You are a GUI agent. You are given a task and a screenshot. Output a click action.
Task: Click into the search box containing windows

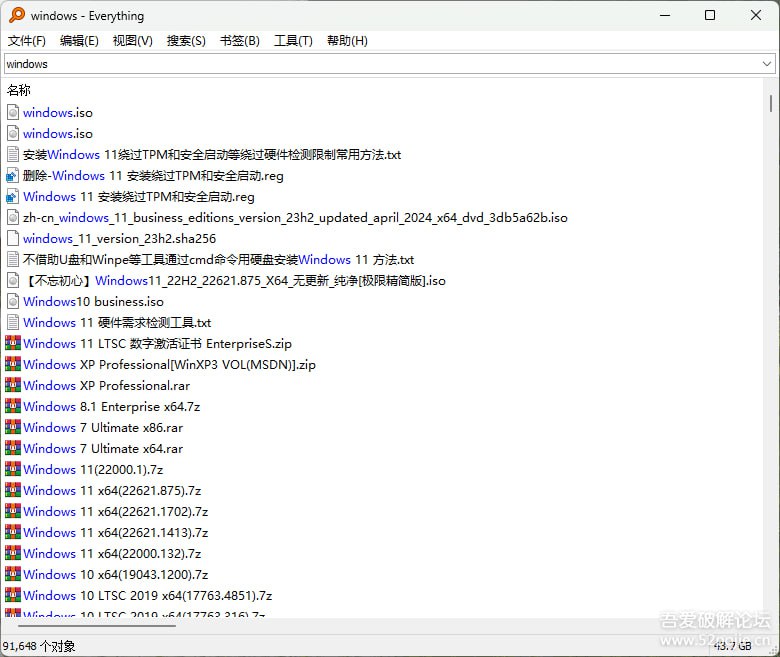point(380,64)
